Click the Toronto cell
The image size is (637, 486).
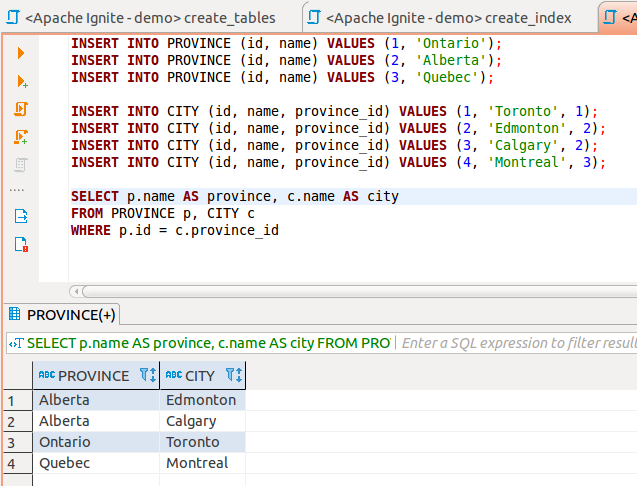pyautogui.click(x=203, y=442)
